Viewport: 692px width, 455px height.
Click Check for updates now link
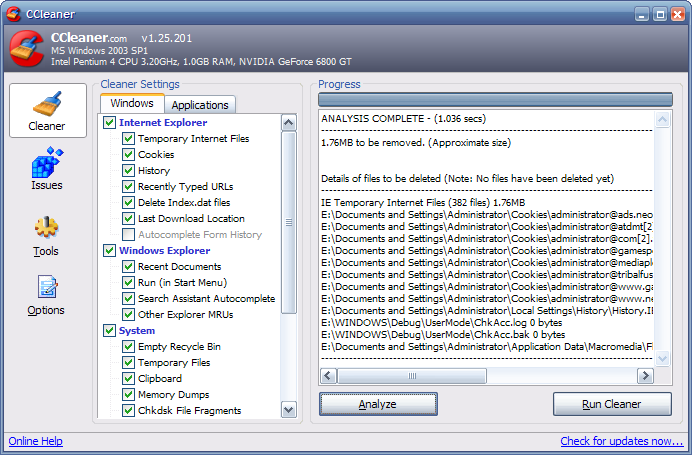tap(621, 441)
